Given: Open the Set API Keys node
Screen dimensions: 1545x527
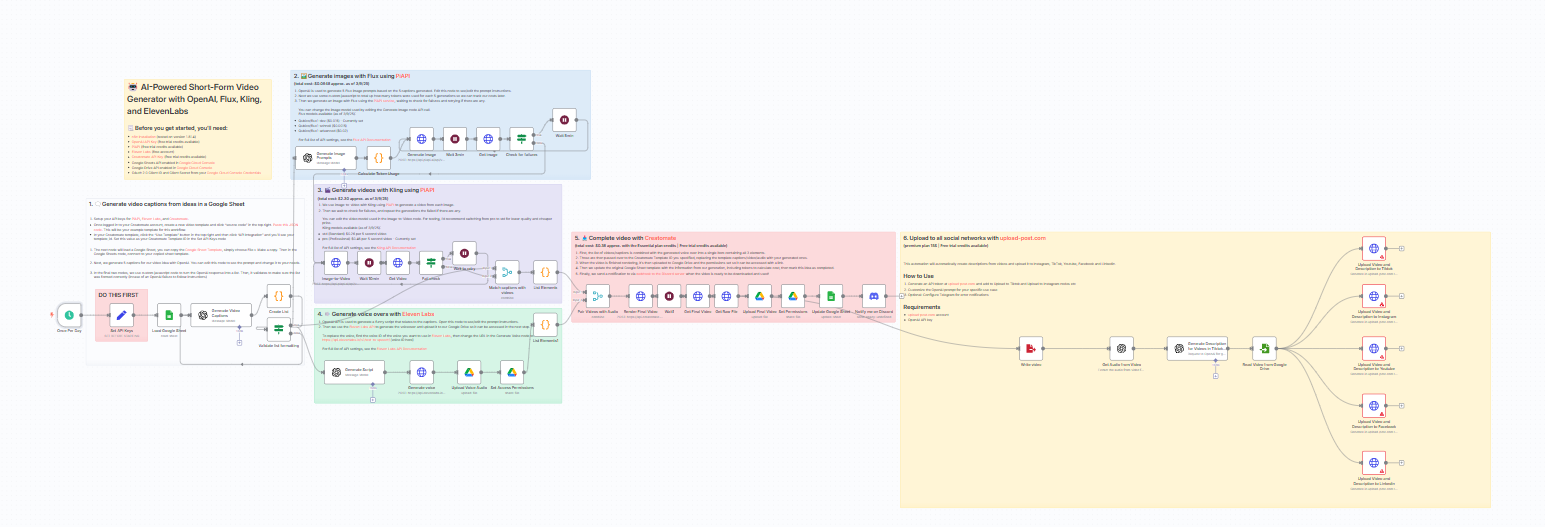Looking at the screenshot, I should [x=122, y=315].
